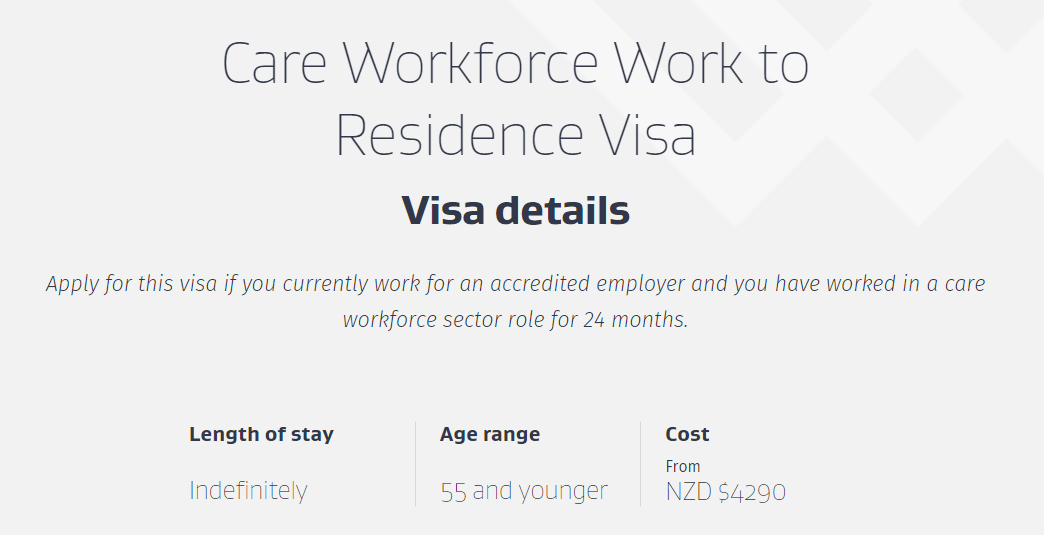Select the "Cost" label
Image resolution: width=1044 pixels, height=535 pixels.
click(x=687, y=435)
